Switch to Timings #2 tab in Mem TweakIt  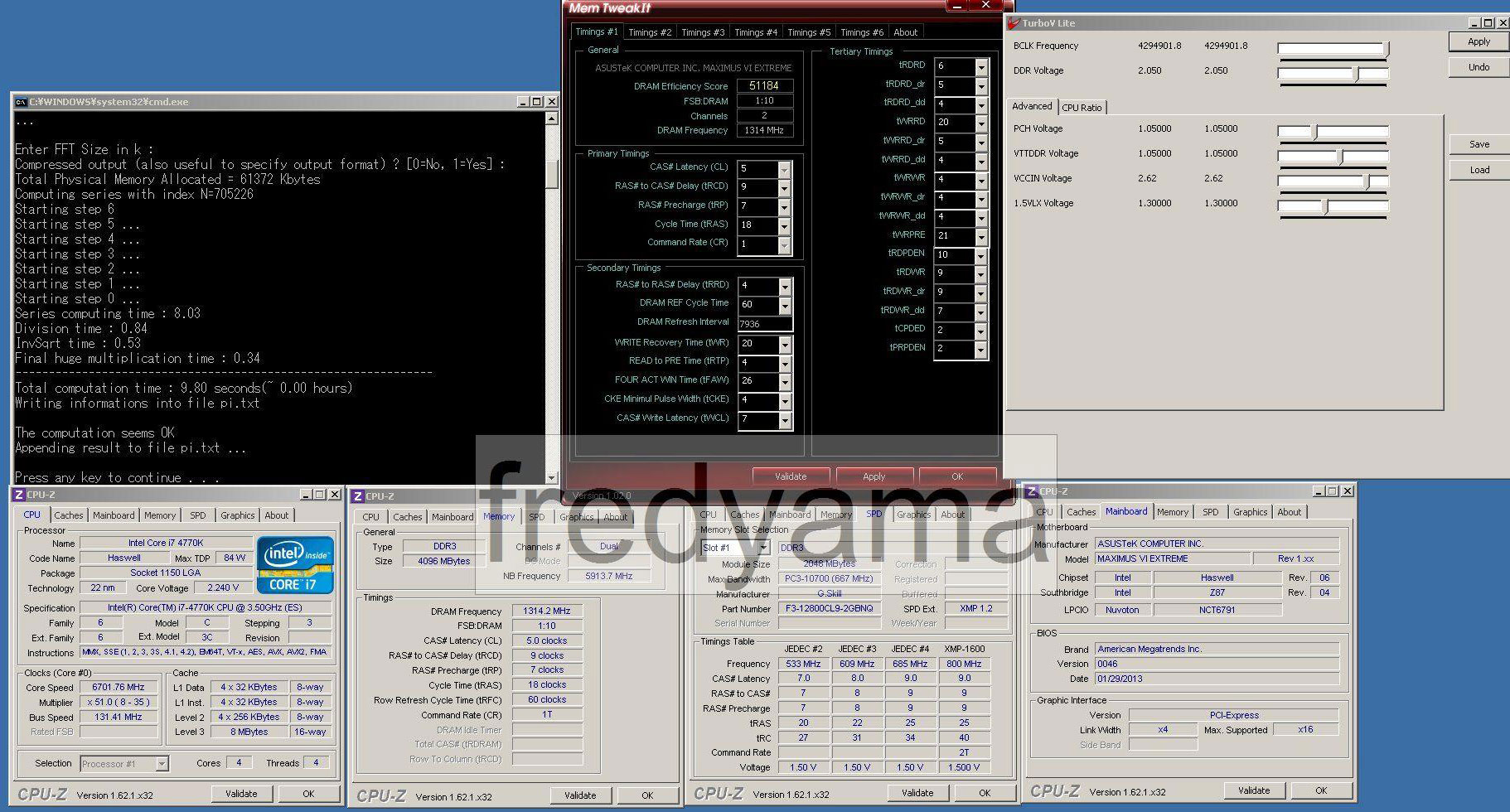tap(650, 32)
